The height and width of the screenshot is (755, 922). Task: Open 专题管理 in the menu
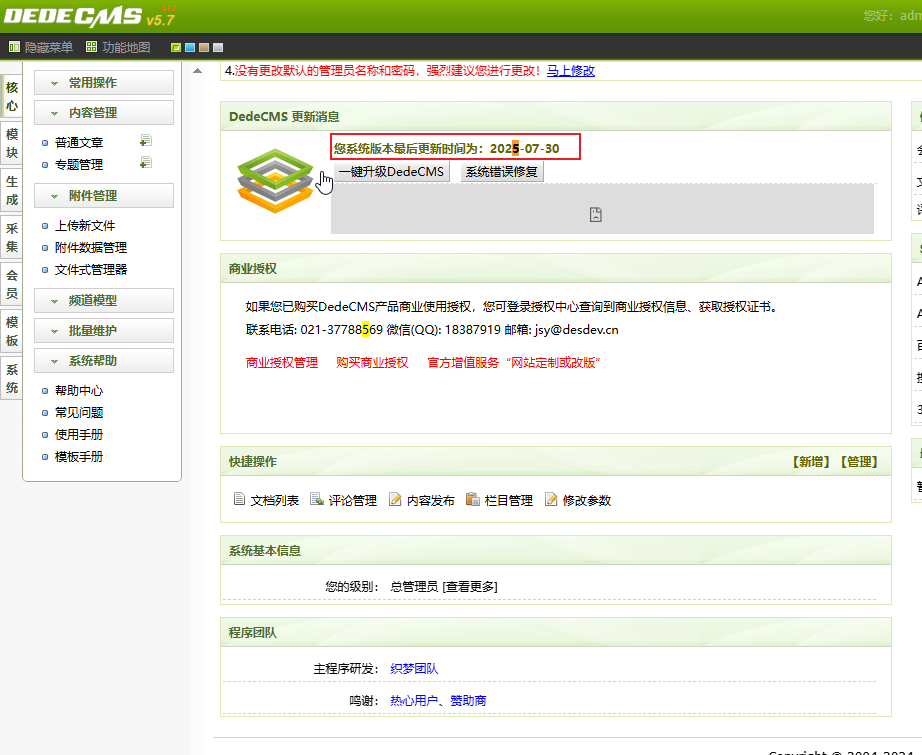[x=79, y=165]
